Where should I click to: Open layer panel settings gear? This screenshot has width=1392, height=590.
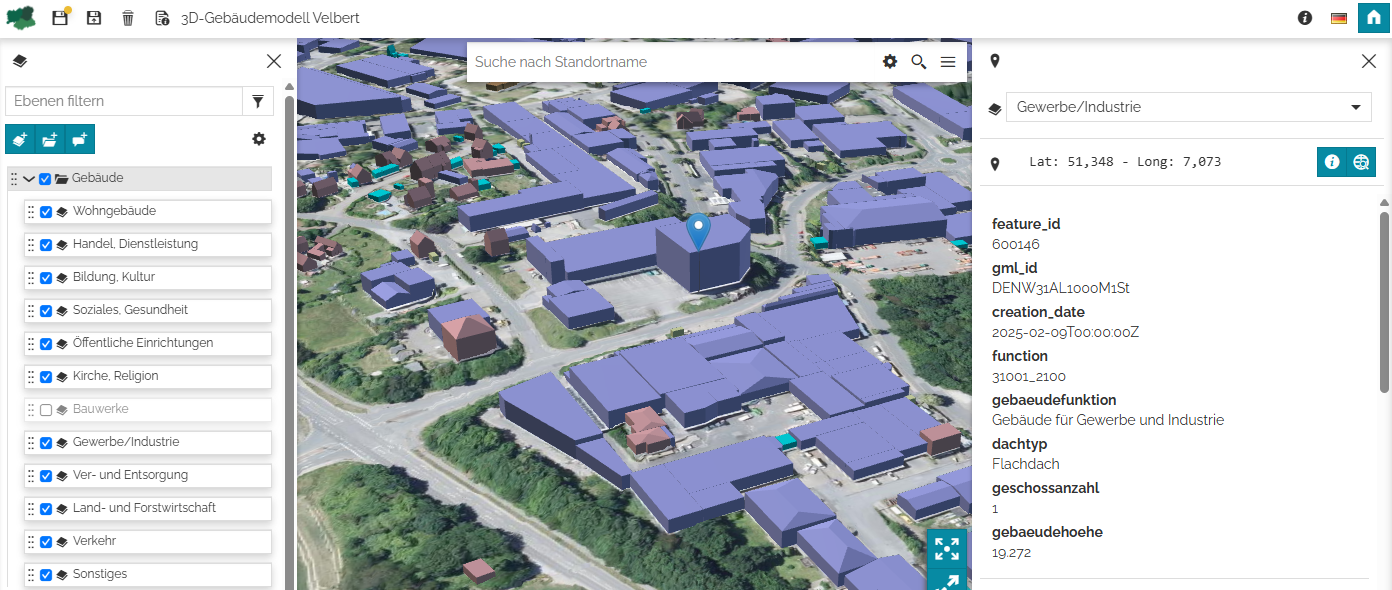(259, 139)
